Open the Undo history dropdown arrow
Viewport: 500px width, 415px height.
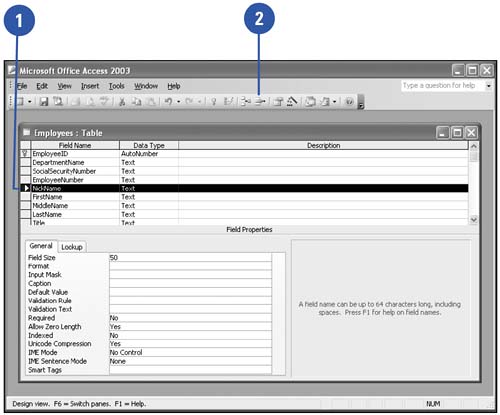click(178, 101)
